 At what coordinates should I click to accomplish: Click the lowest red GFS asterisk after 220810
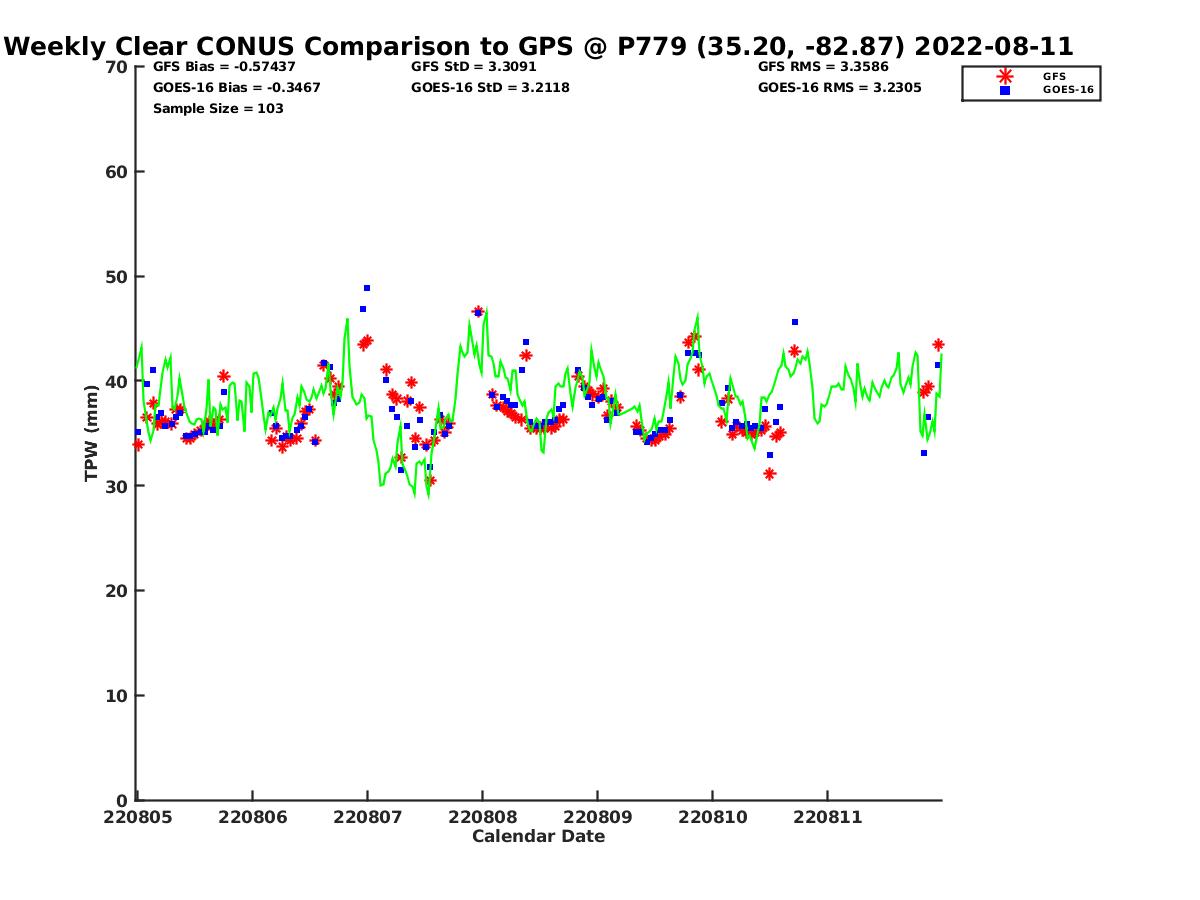[x=769, y=474]
